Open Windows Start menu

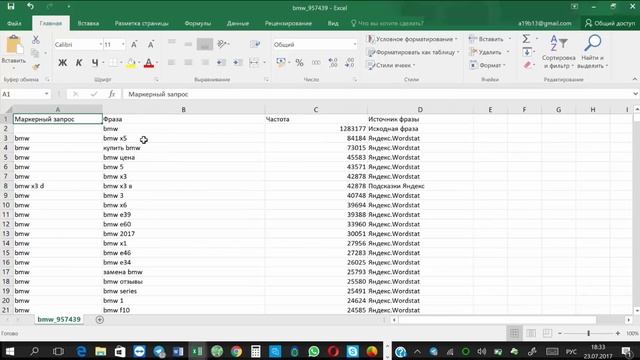coord(10,351)
